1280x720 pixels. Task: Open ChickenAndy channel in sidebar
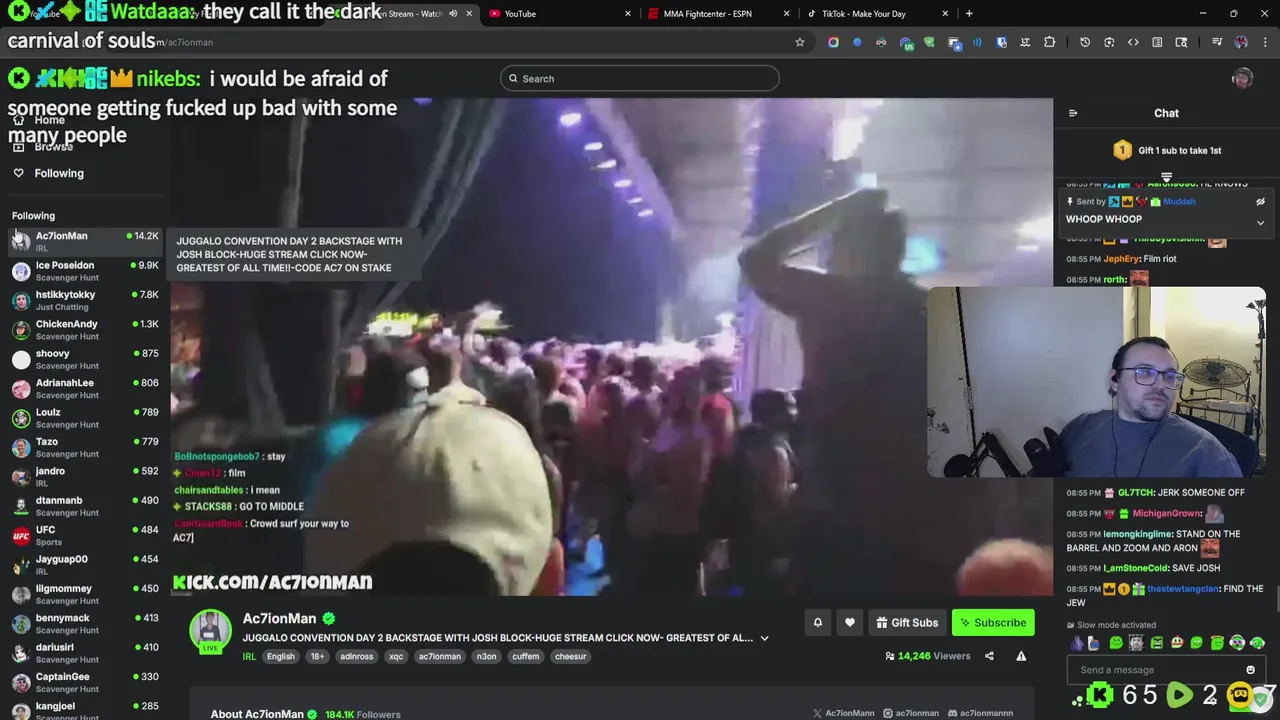[84, 330]
